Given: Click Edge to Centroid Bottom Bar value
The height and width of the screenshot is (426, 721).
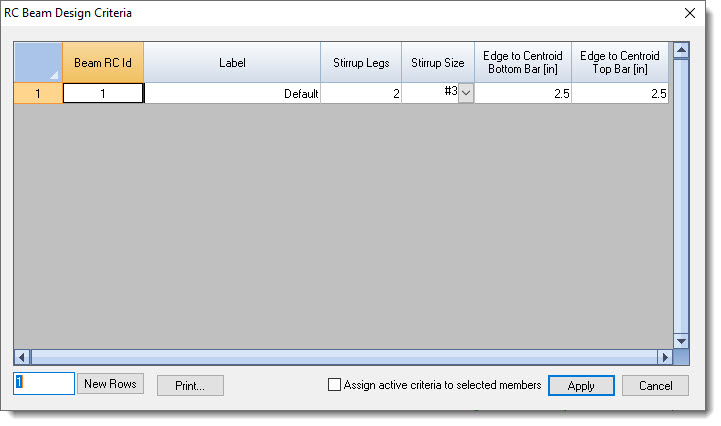Looking at the screenshot, I should [x=522, y=93].
